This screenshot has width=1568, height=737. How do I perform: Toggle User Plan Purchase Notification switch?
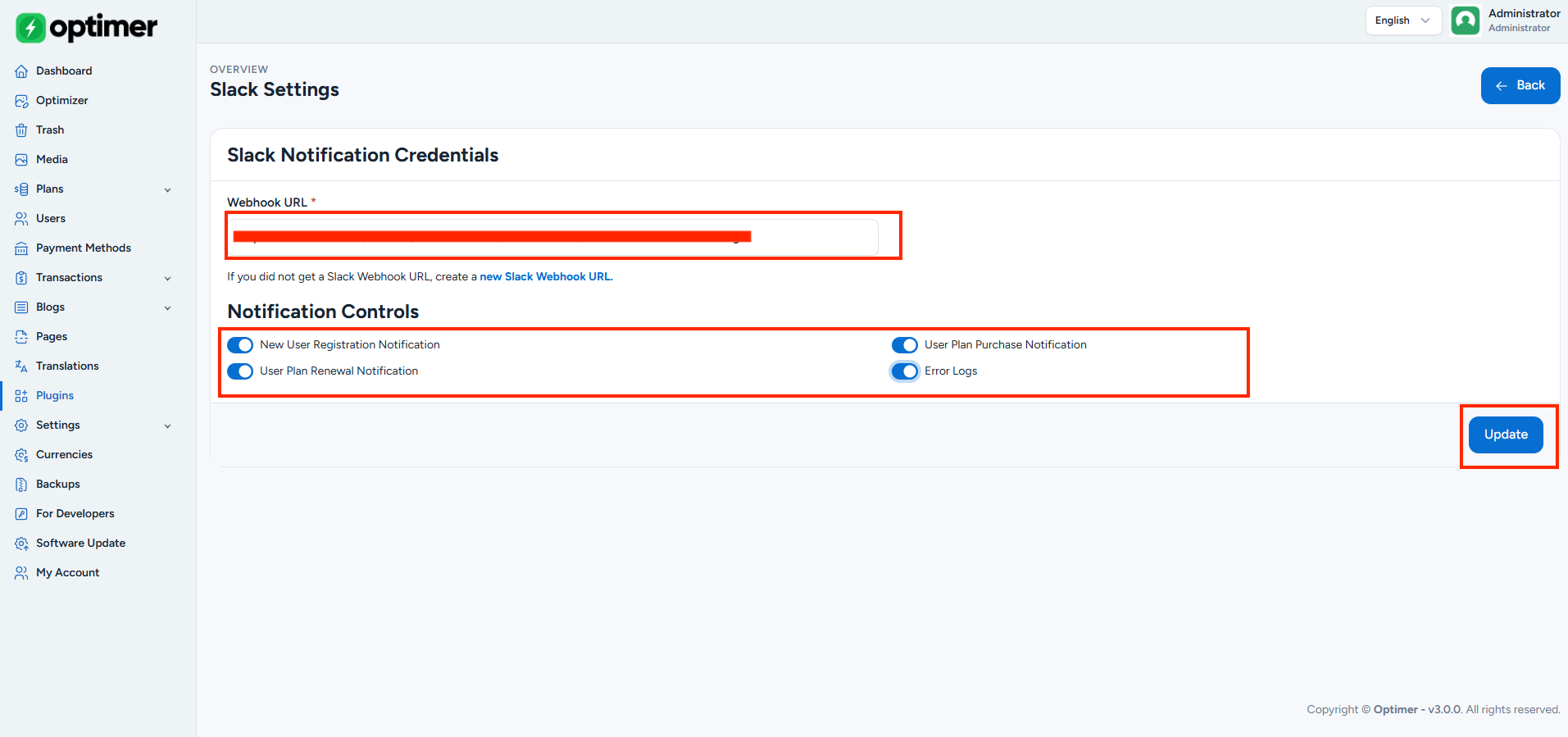point(905,345)
